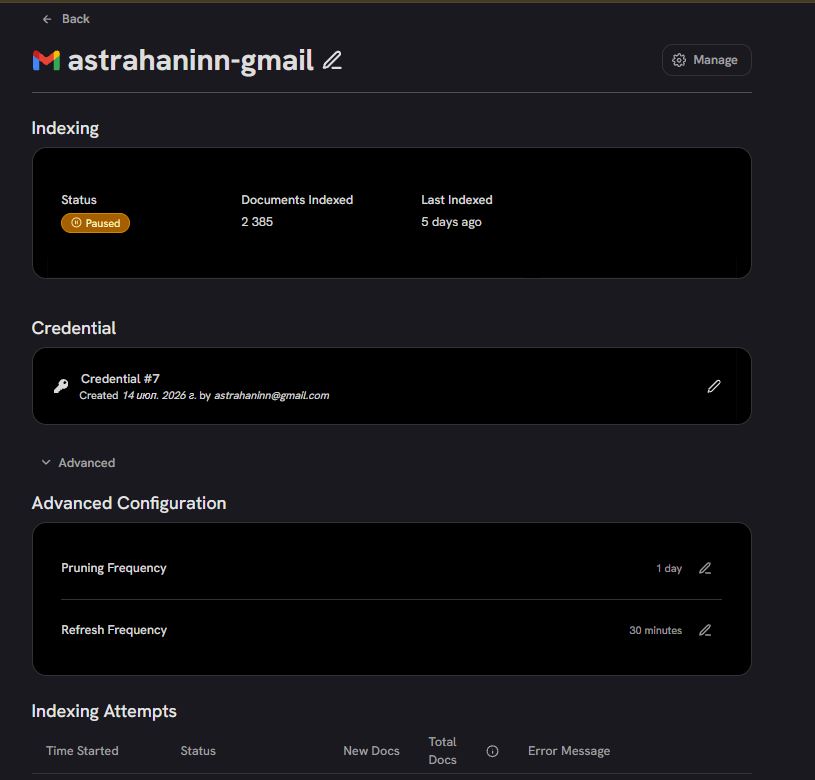Click the Paused status badge
815x780 pixels.
point(95,223)
